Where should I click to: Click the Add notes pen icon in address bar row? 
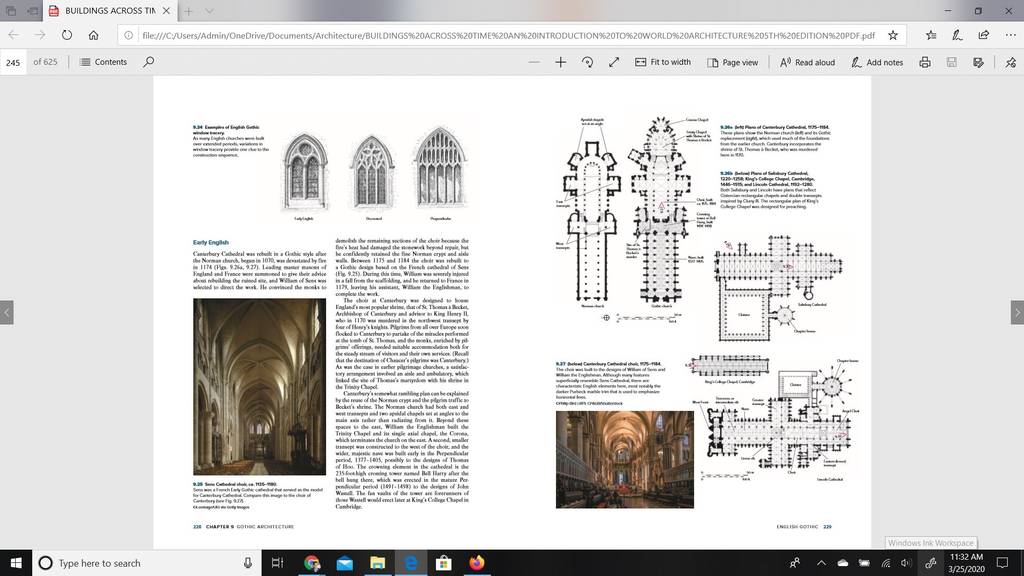(957, 35)
